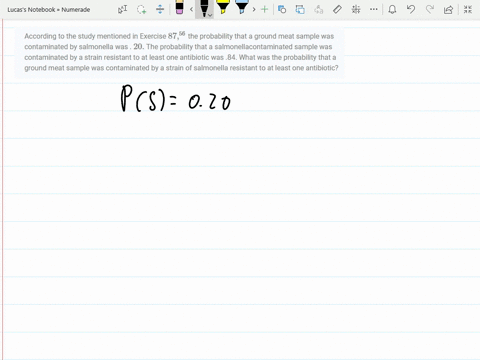Share the notebook page
Viewport: 480px width, 360px height.
coord(448,9)
